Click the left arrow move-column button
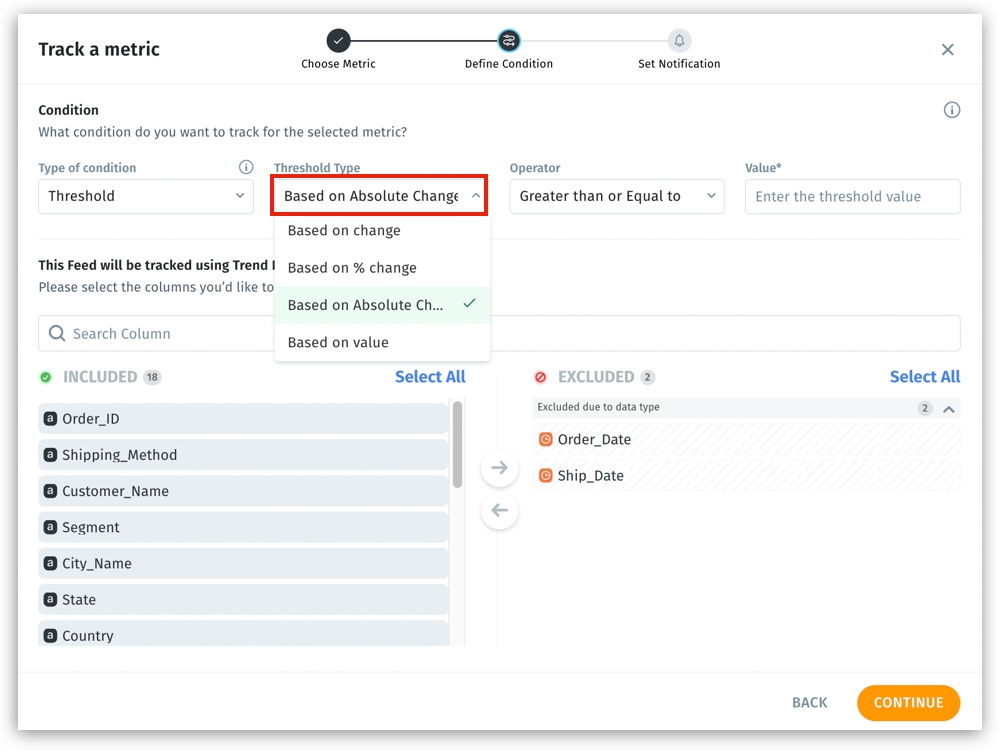1000x752 pixels. (499, 511)
